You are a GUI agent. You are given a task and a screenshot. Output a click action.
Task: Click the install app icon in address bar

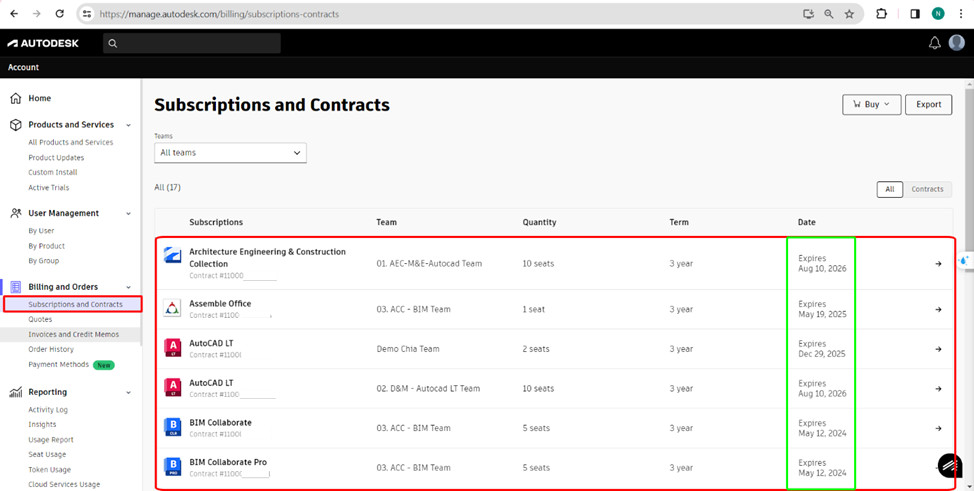click(x=808, y=14)
